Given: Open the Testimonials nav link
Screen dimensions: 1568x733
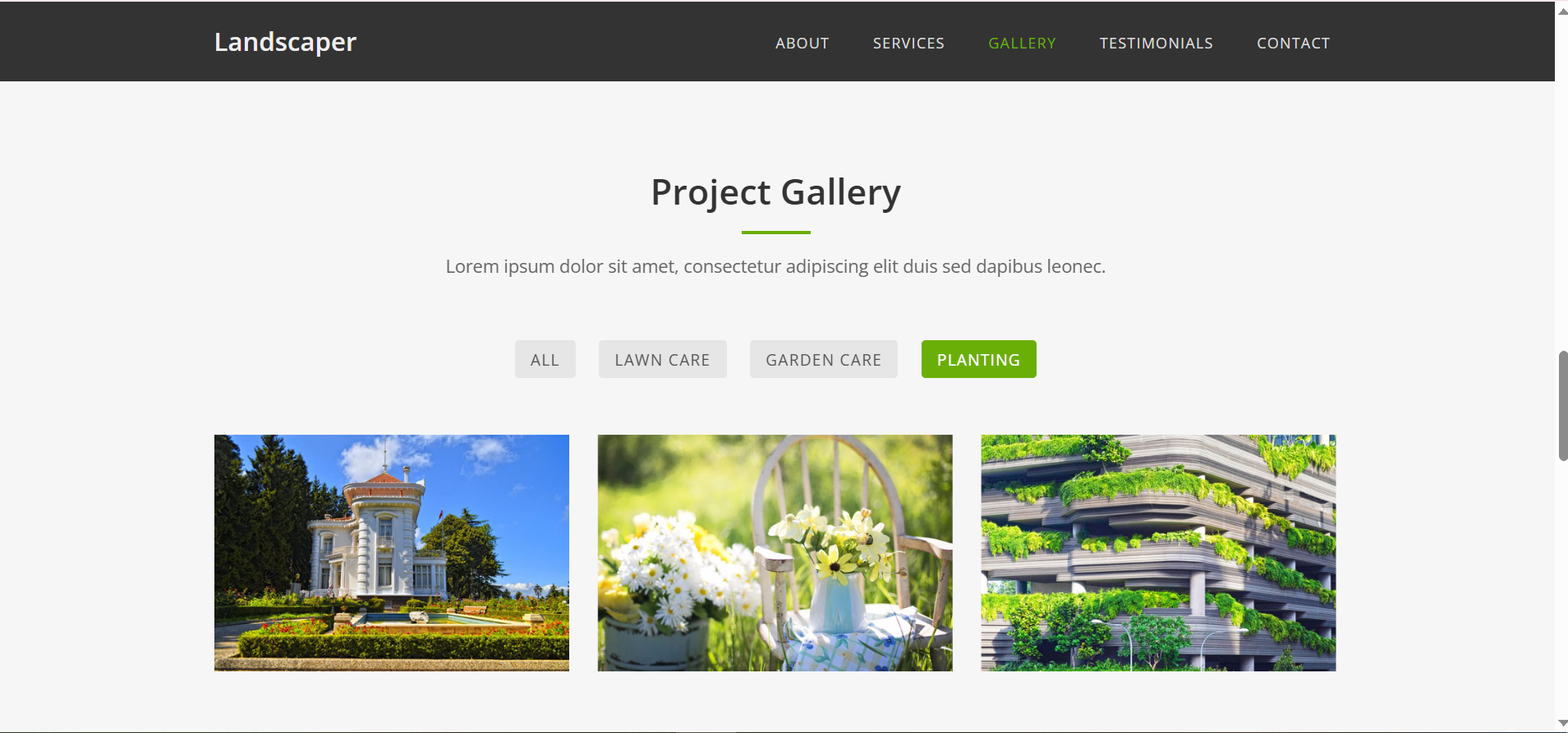Looking at the screenshot, I should coord(1156,44).
